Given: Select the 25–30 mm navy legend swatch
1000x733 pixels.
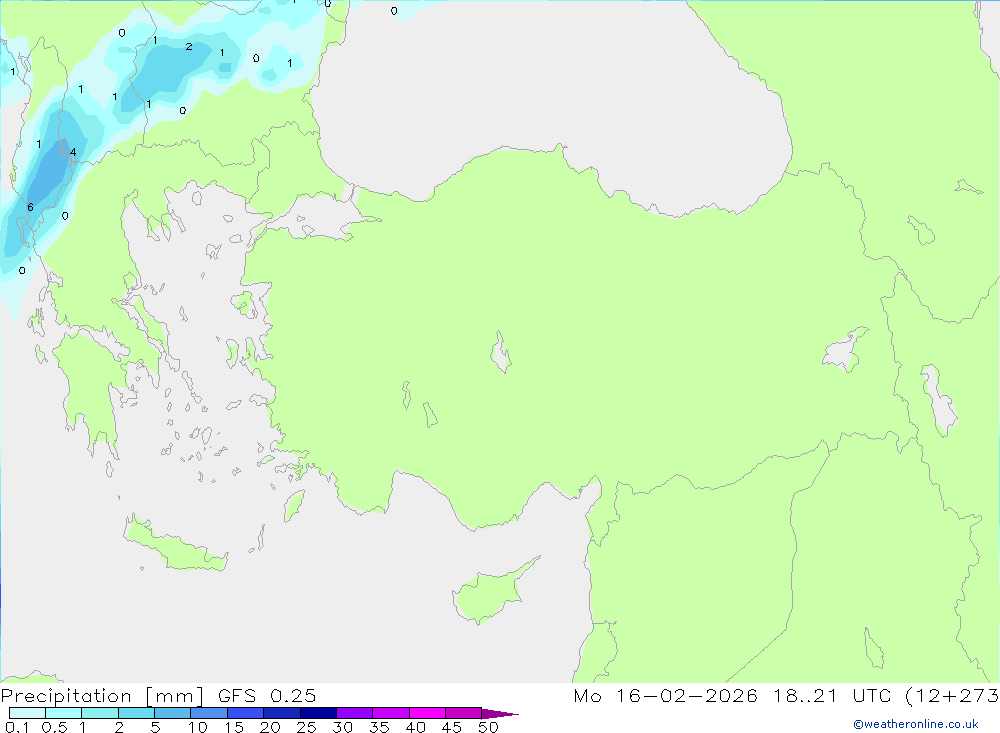Looking at the screenshot, I should coord(318,713).
